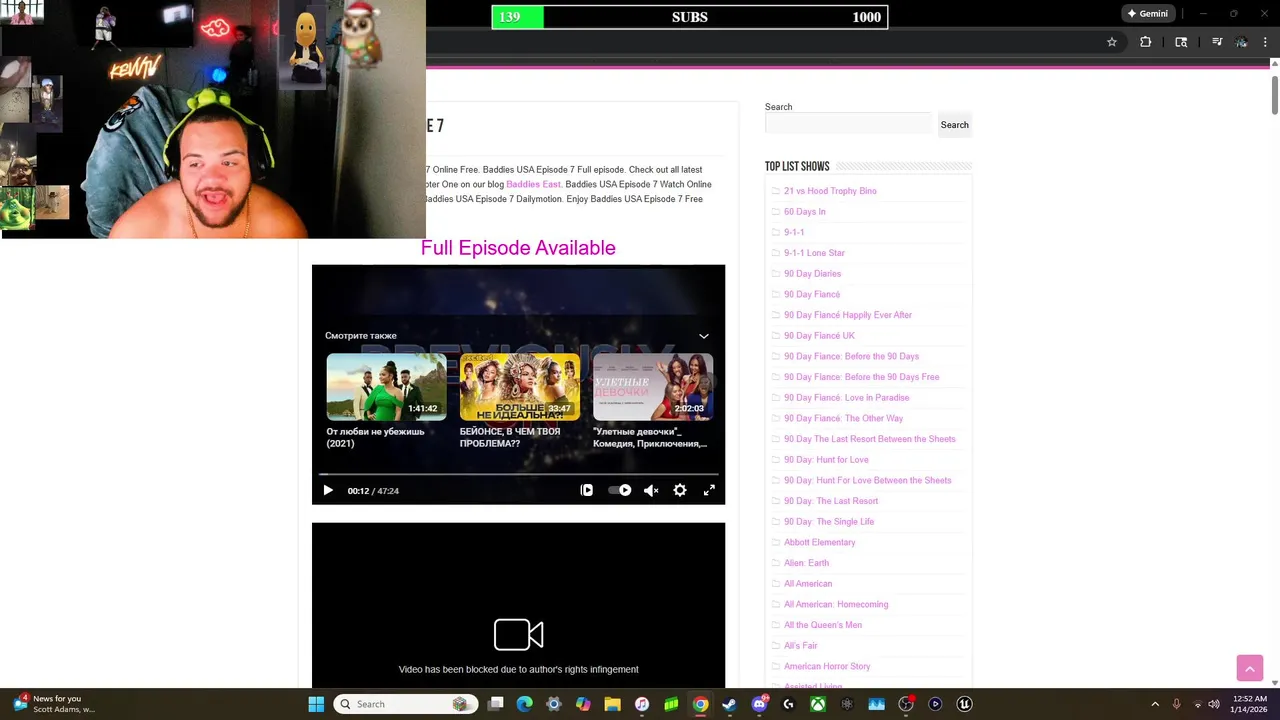Click the microphone icon in system tray

coord(1176,704)
